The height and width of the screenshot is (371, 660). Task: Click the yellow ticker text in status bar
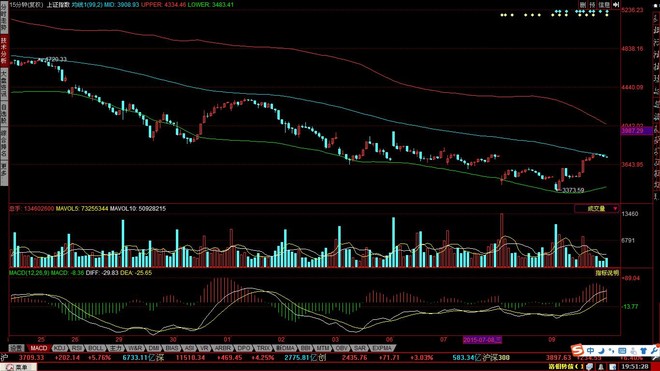(x=566, y=367)
